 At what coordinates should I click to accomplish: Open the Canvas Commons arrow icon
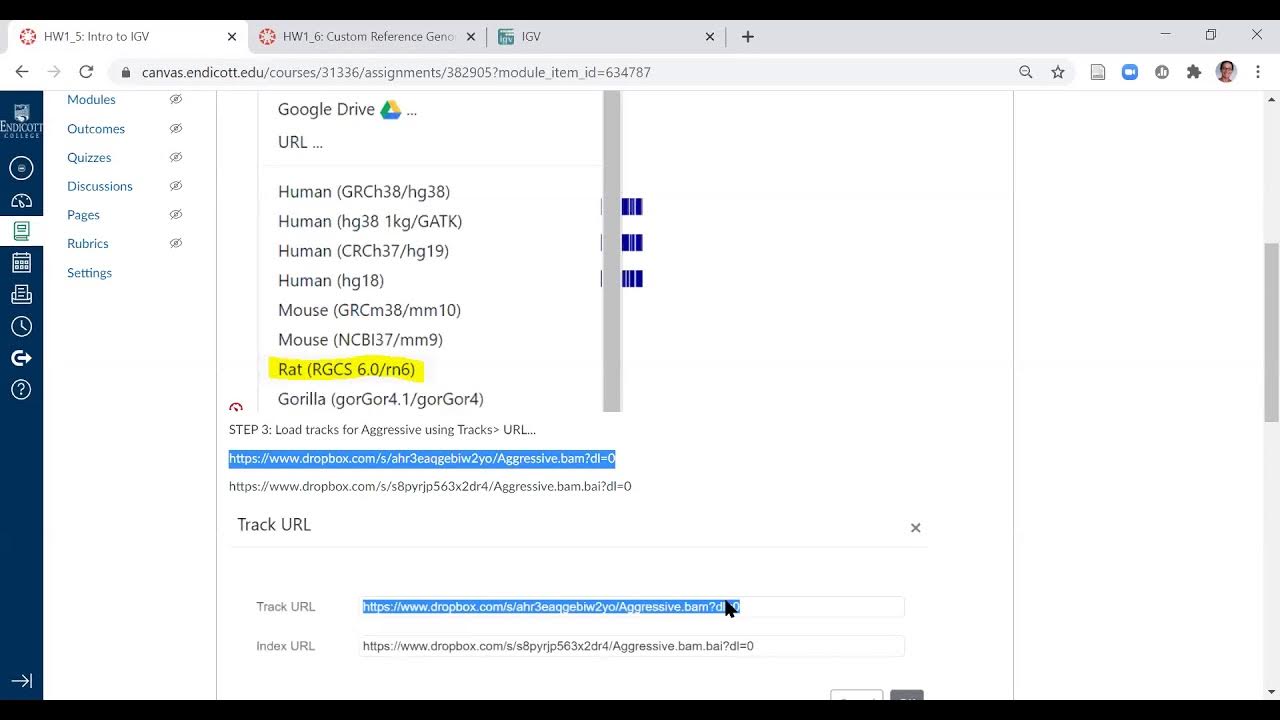pos(21,358)
